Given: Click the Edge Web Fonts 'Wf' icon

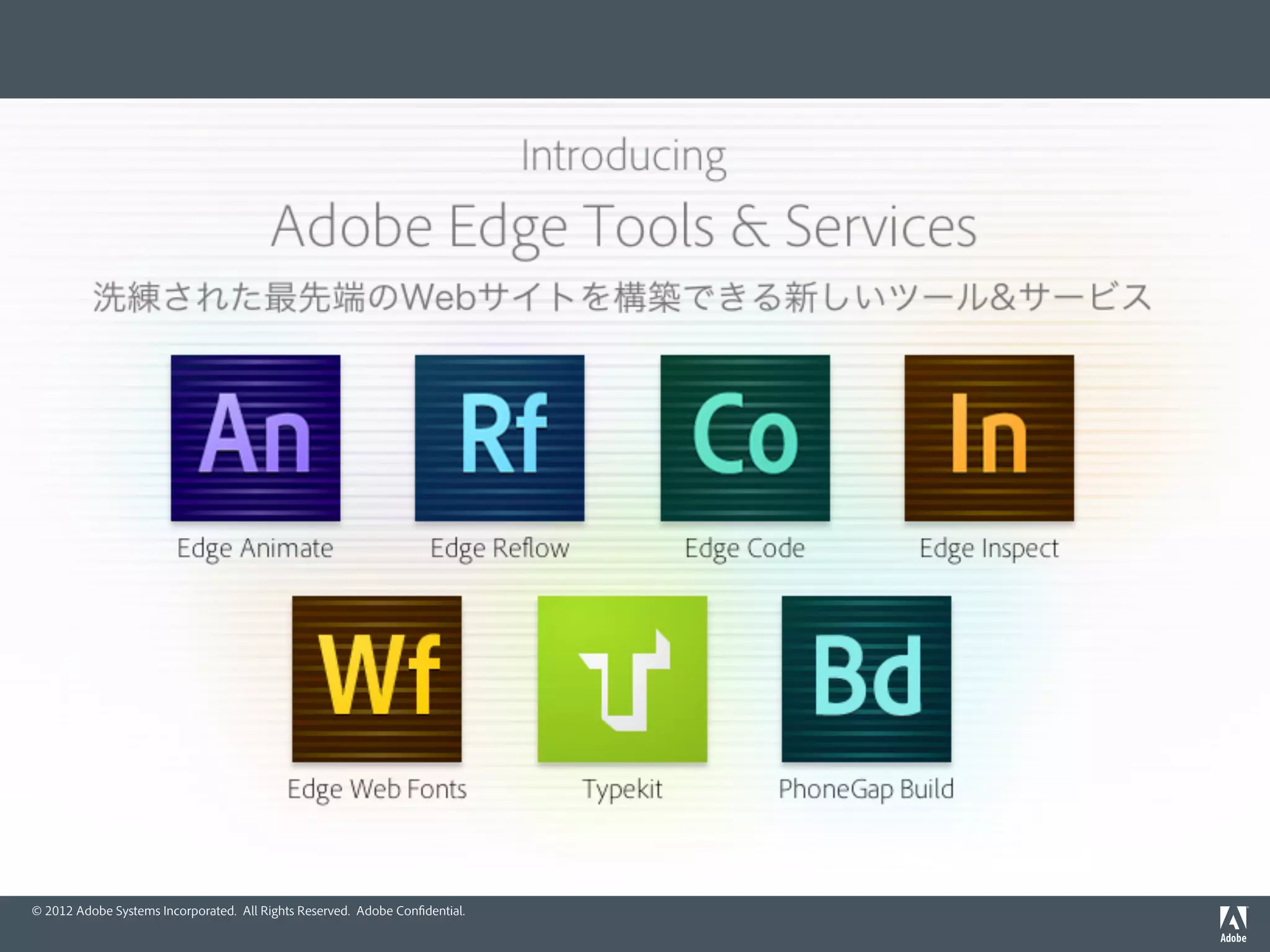Looking at the screenshot, I should pos(377,679).
